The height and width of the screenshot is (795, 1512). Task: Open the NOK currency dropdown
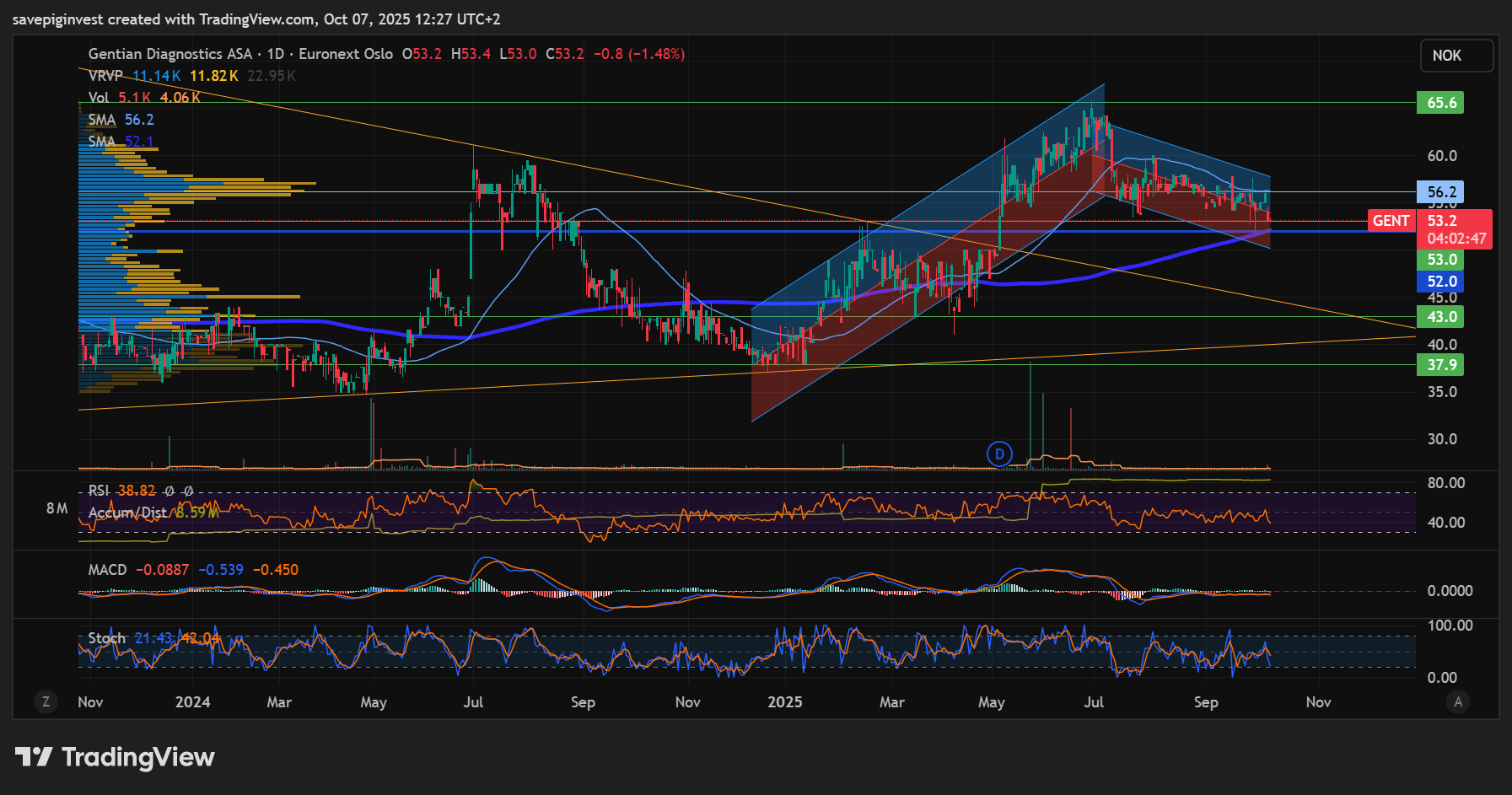[1456, 56]
